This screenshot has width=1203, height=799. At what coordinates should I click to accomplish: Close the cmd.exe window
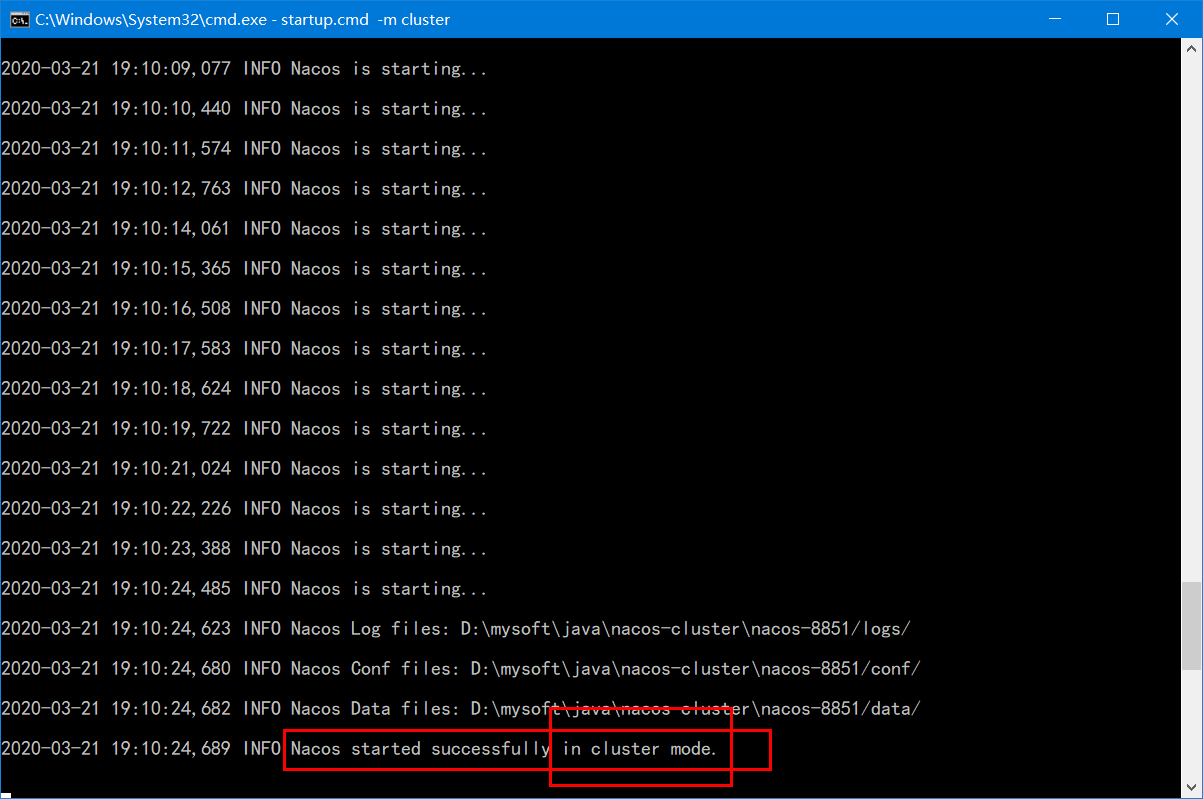(x=1171, y=19)
